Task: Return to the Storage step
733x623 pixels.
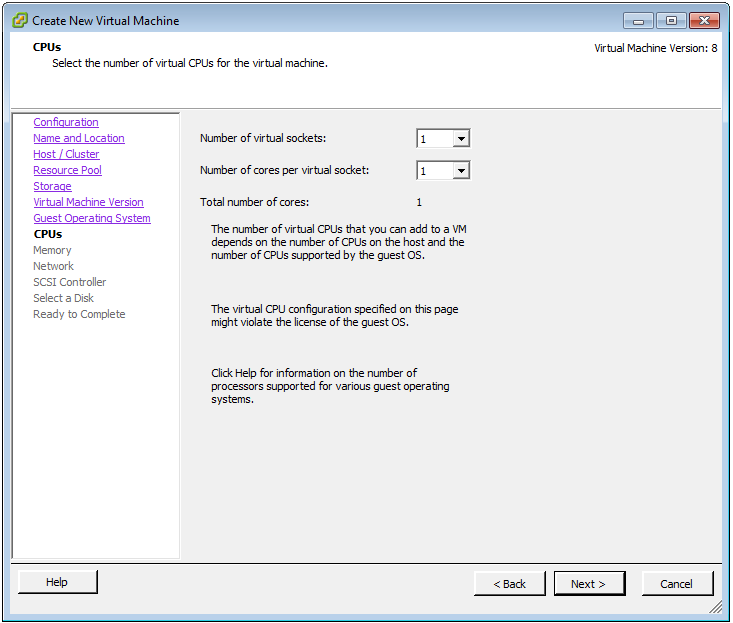Action: click(x=52, y=186)
